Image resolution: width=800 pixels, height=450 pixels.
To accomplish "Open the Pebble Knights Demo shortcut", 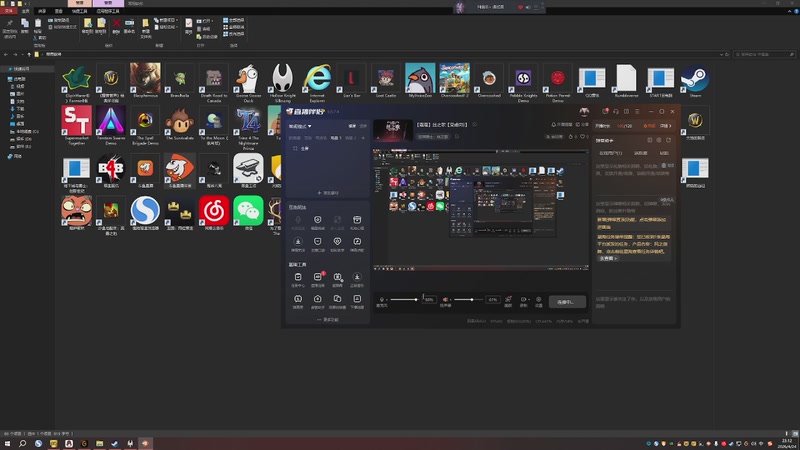I will (x=523, y=83).
